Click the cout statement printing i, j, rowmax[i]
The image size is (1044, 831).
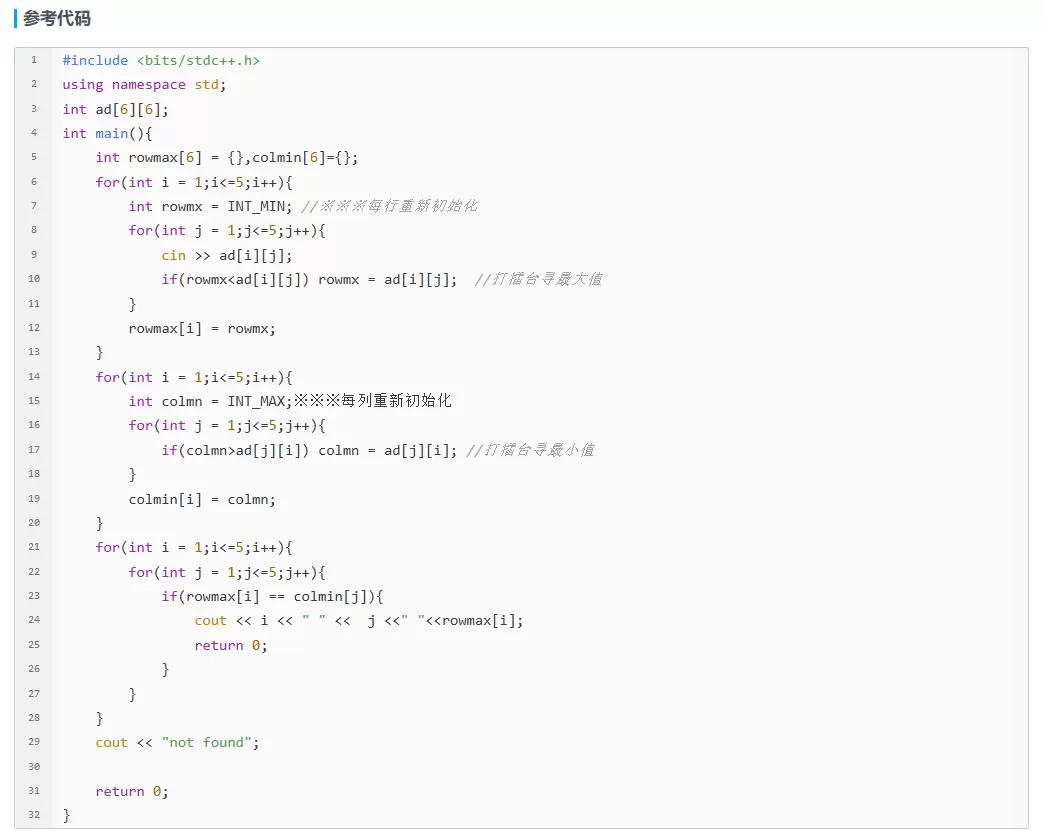(x=358, y=621)
